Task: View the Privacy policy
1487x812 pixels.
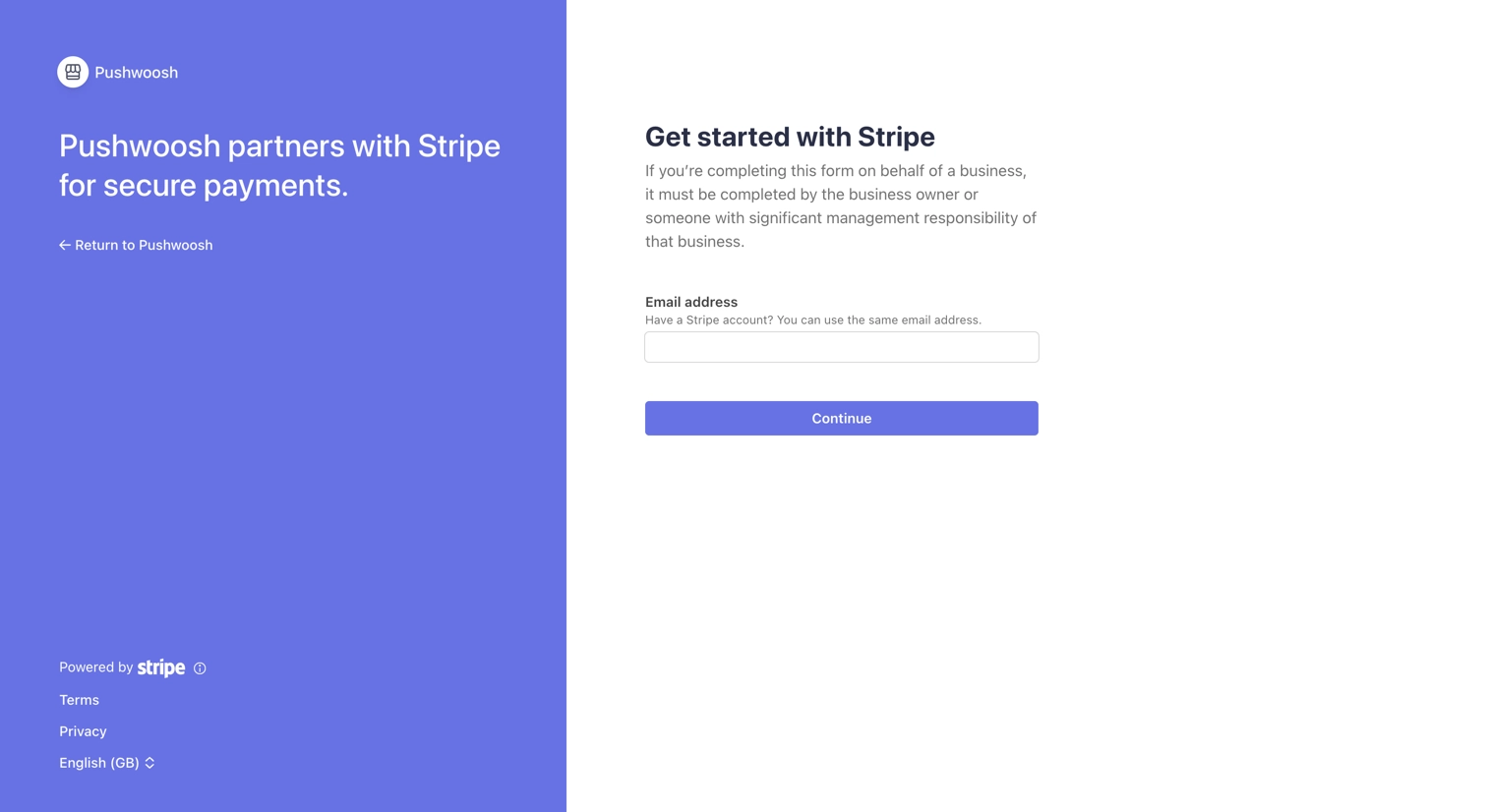Action: tap(83, 730)
